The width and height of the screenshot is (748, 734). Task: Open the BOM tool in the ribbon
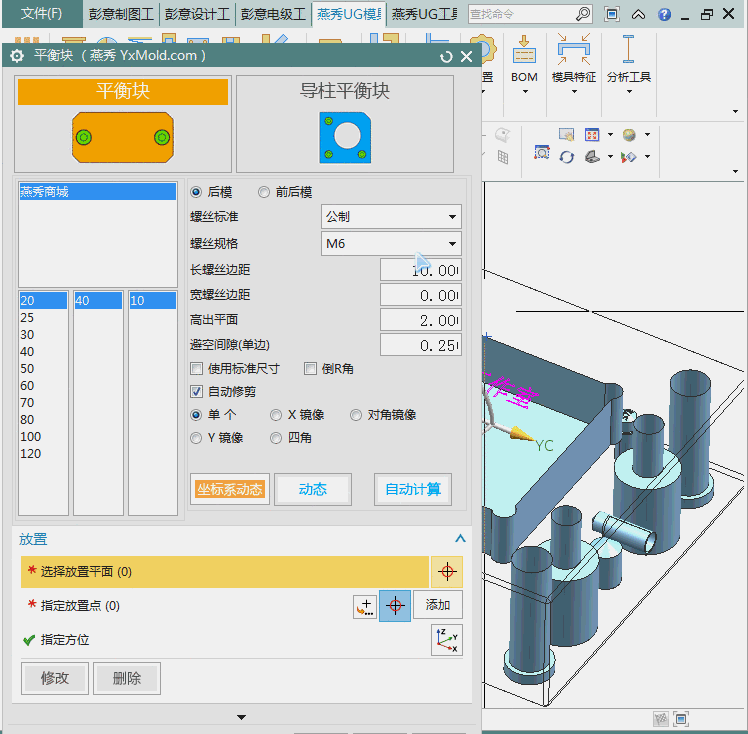pos(524,60)
